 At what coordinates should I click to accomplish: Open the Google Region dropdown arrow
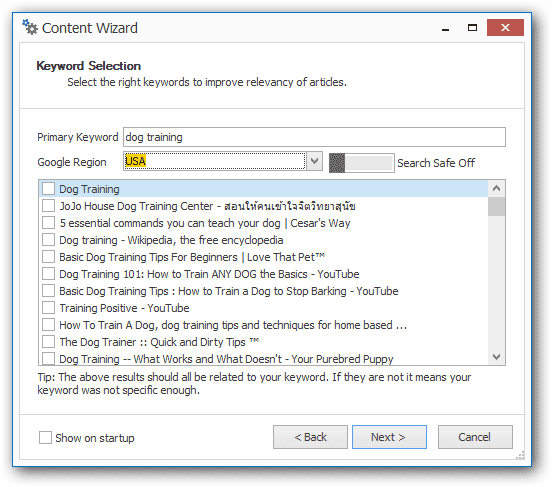pyautogui.click(x=314, y=161)
